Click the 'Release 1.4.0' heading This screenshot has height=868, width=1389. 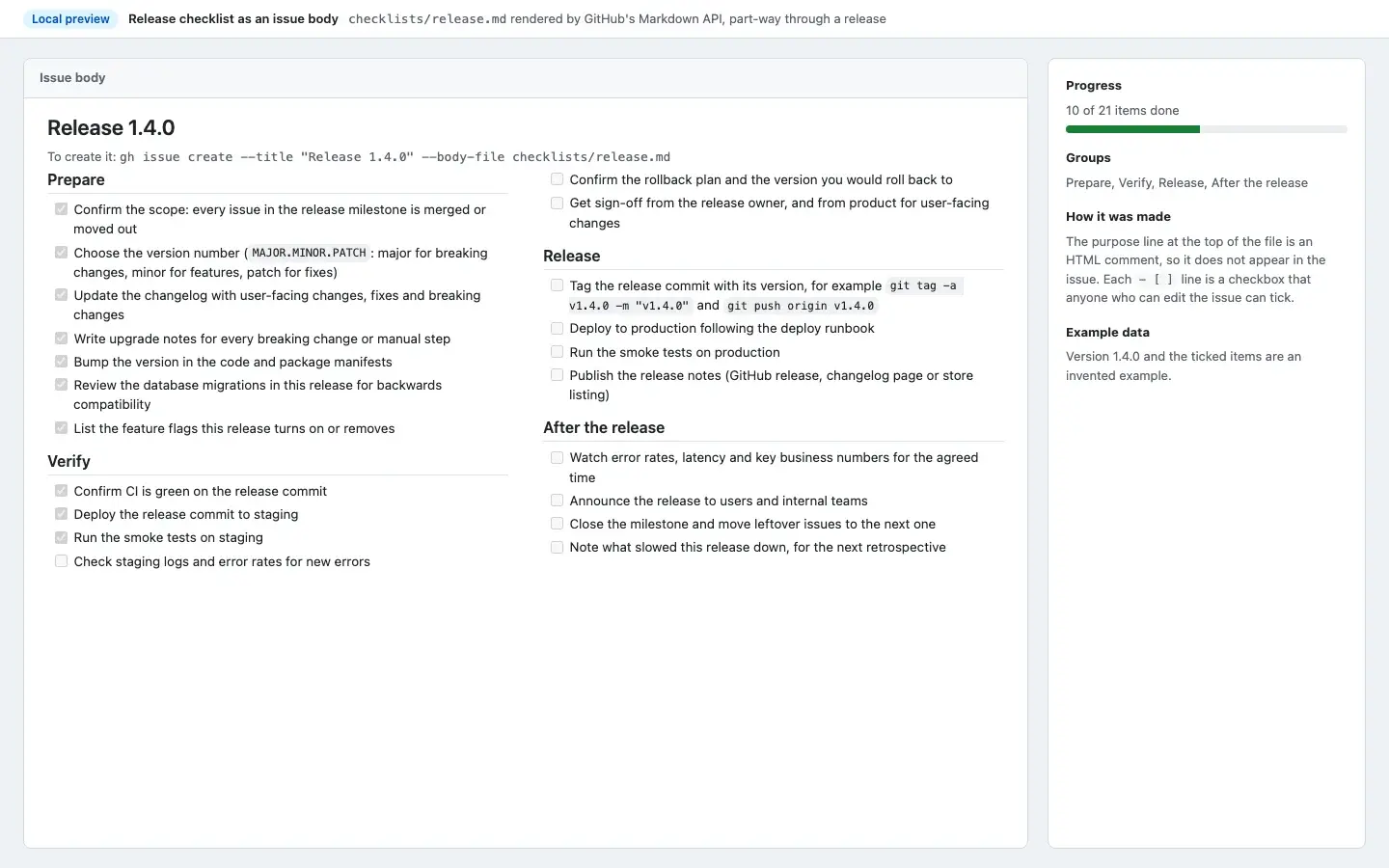tap(111, 127)
